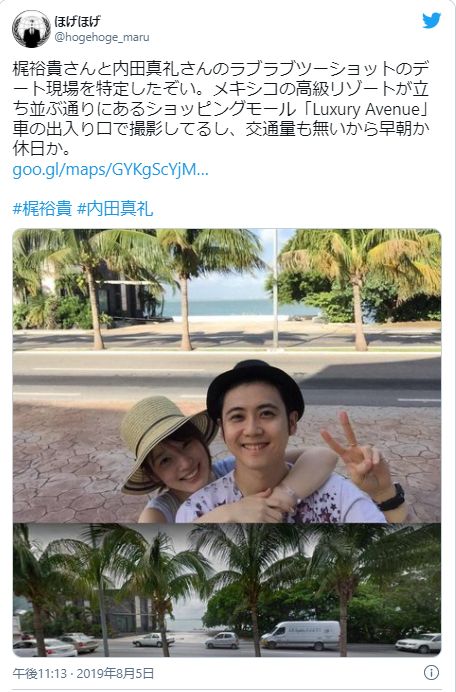Click the white van in lower photo
This screenshot has width=456, height=692.
[x=301, y=634]
